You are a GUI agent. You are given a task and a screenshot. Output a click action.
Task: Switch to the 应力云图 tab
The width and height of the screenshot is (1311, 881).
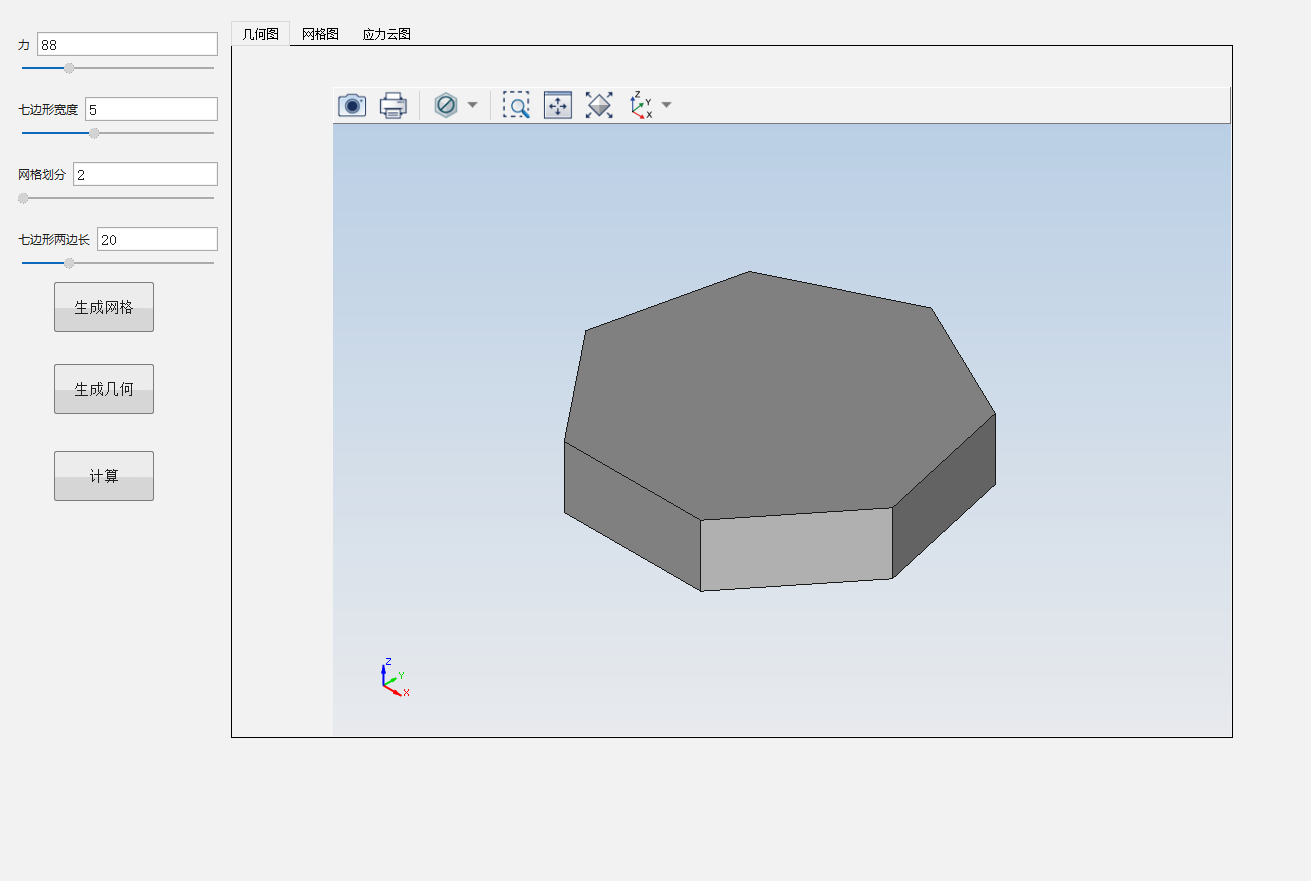pyautogui.click(x=387, y=34)
